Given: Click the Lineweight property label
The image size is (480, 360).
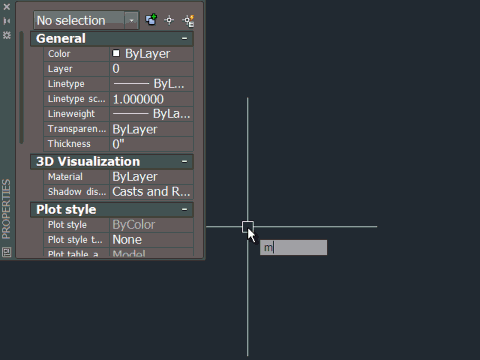Looking at the screenshot, I should 71,114.
